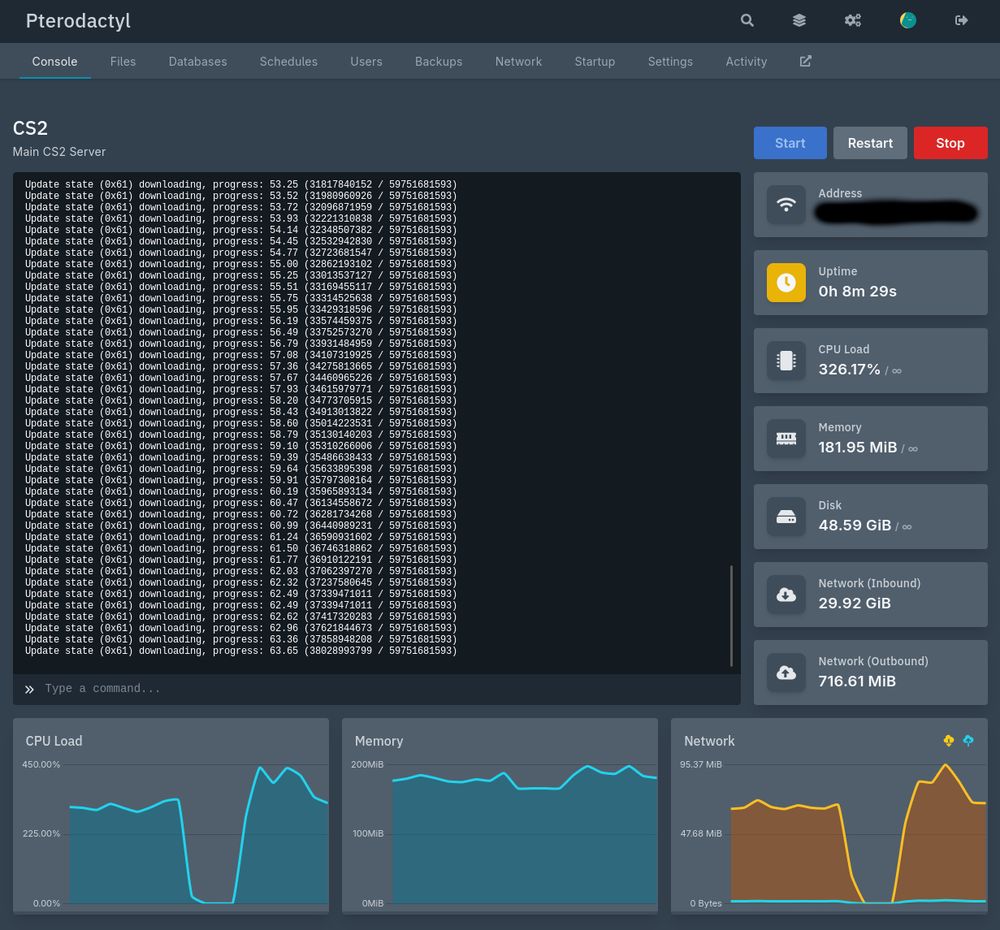Open the Network tab
The height and width of the screenshot is (930, 1000).
click(x=518, y=62)
